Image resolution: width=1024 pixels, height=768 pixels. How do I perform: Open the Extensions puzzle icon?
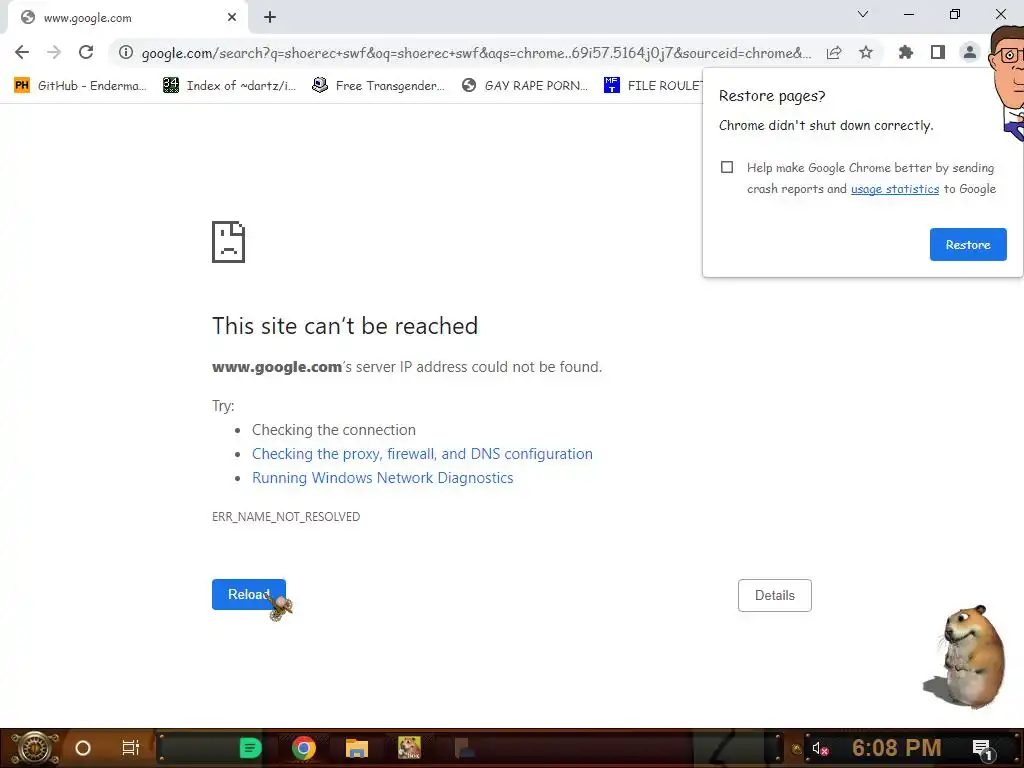(x=905, y=52)
